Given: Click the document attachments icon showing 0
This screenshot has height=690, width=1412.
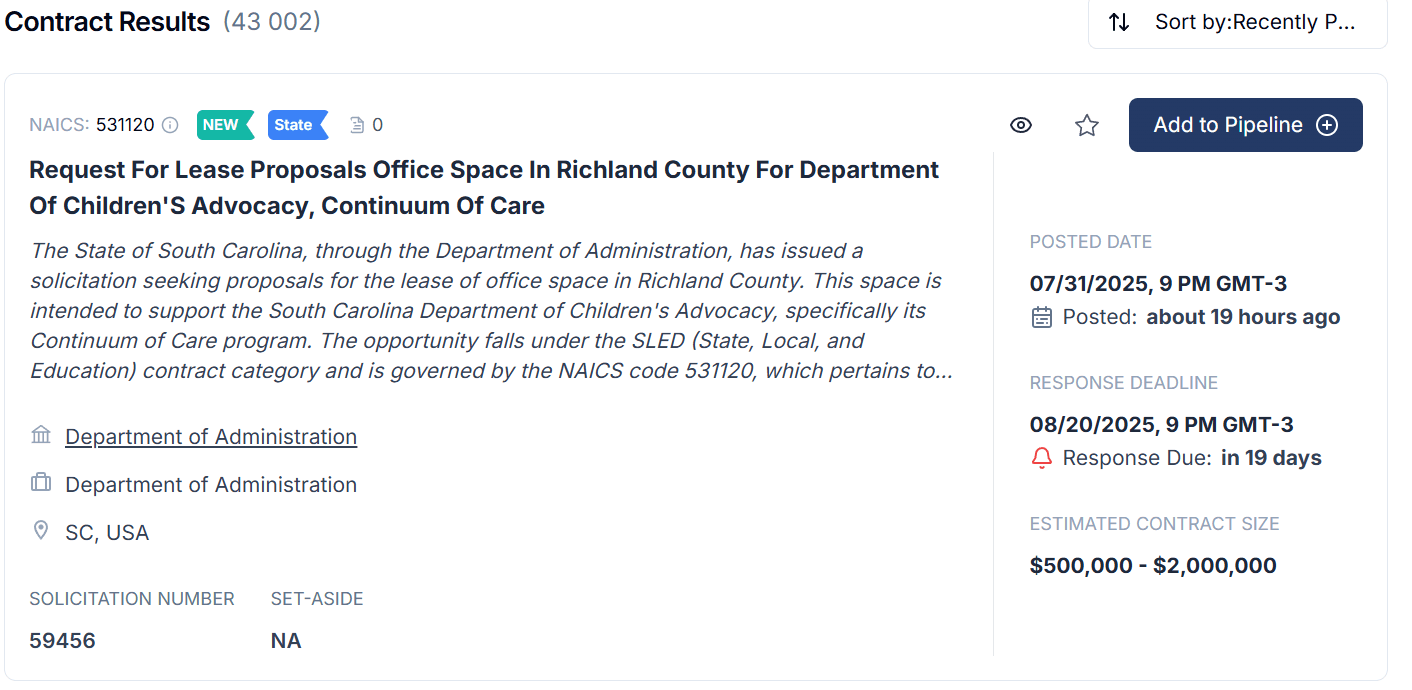Looking at the screenshot, I should (x=365, y=124).
